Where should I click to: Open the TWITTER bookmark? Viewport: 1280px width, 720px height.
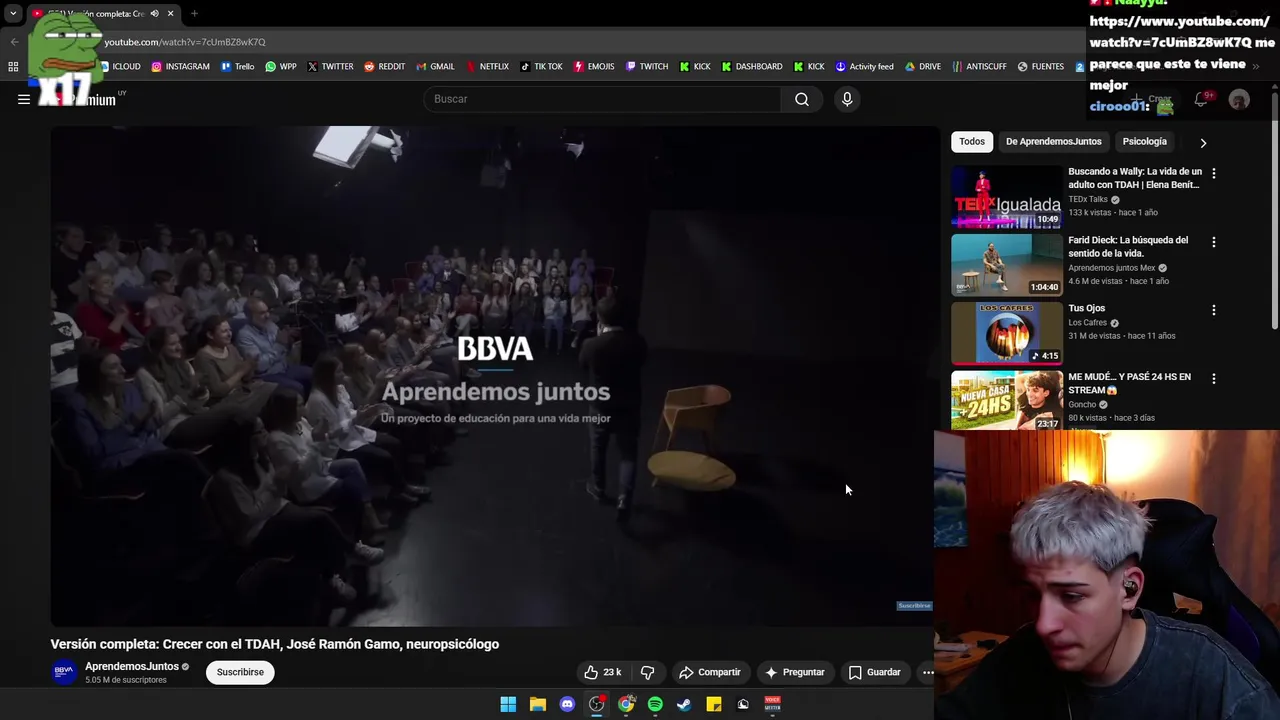(x=330, y=66)
